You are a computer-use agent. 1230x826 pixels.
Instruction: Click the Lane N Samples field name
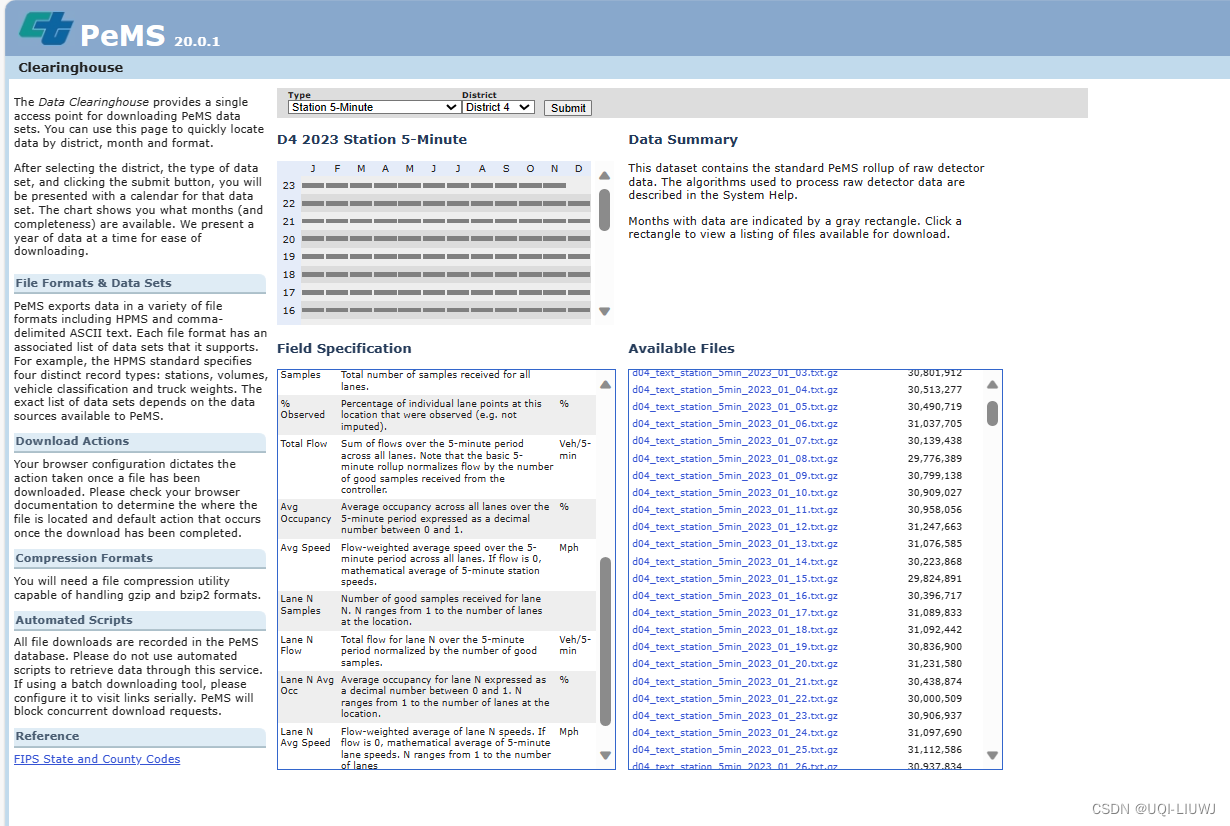(301, 605)
